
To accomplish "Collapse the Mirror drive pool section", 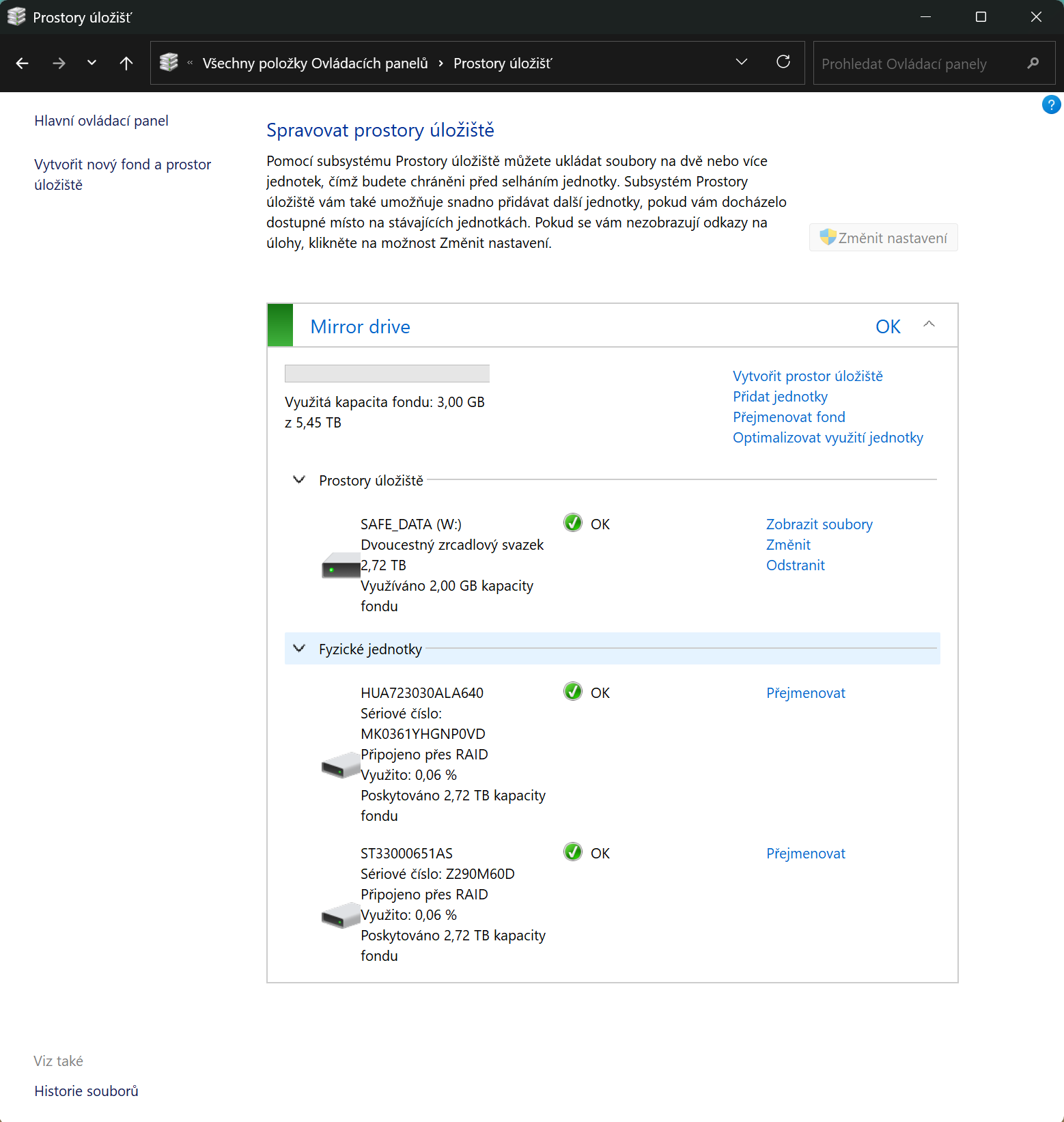I will 929,325.
